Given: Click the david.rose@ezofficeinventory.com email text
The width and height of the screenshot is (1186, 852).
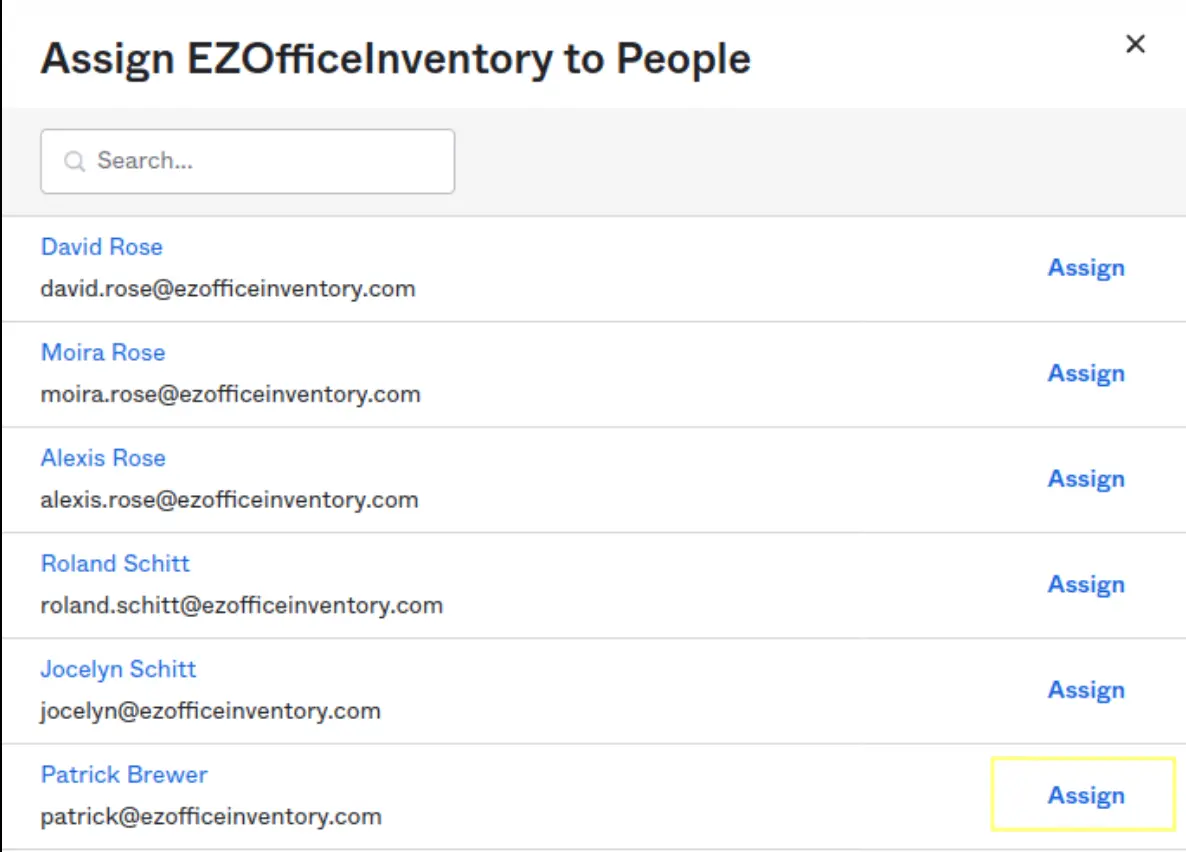Looking at the screenshot, I should tap(228, 289).
